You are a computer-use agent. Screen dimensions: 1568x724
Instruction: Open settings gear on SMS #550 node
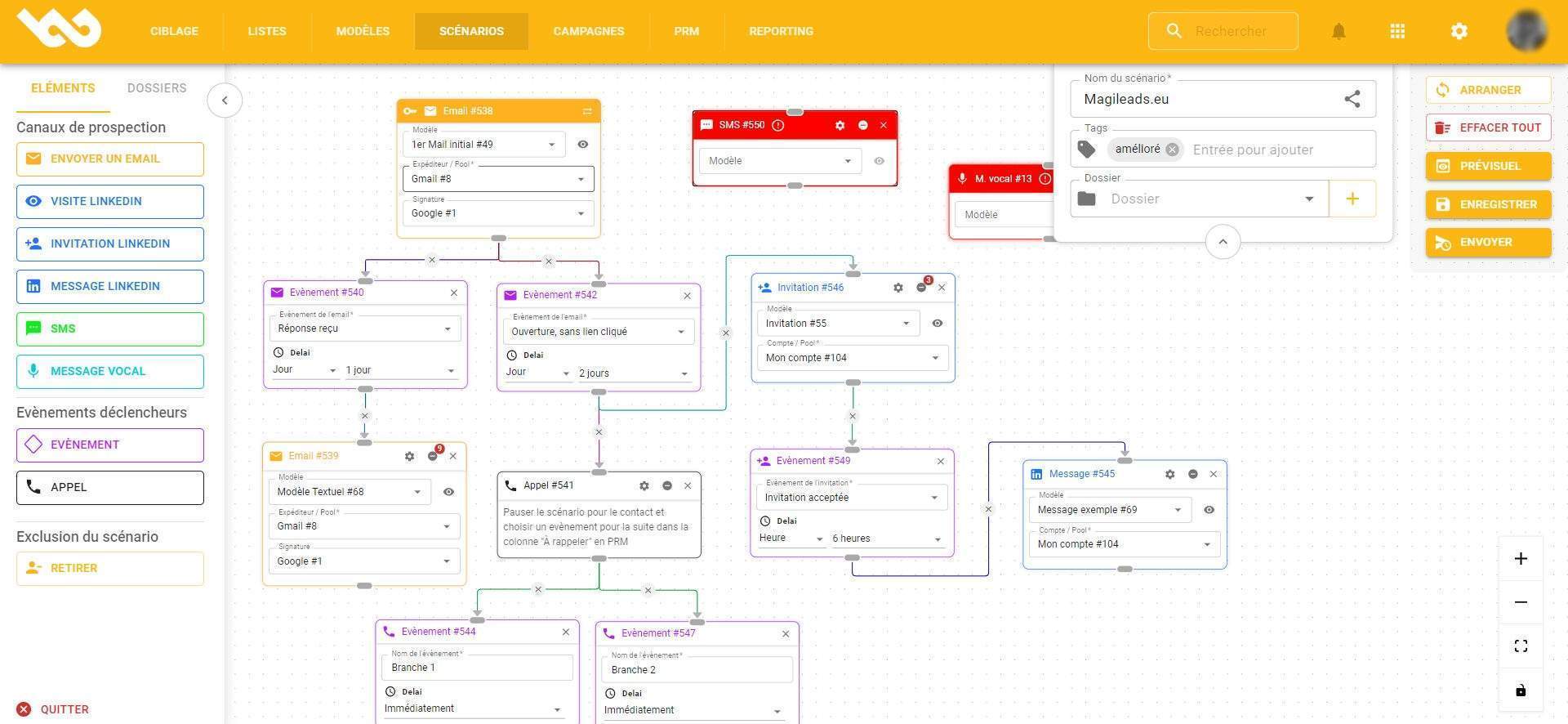(840, 125)
